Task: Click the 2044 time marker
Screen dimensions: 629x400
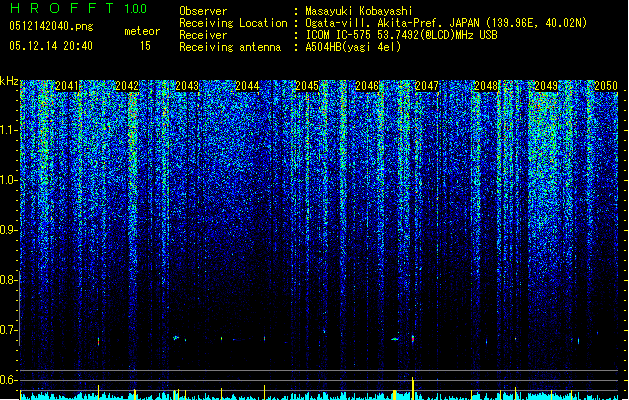Action: tap(247, 86)
